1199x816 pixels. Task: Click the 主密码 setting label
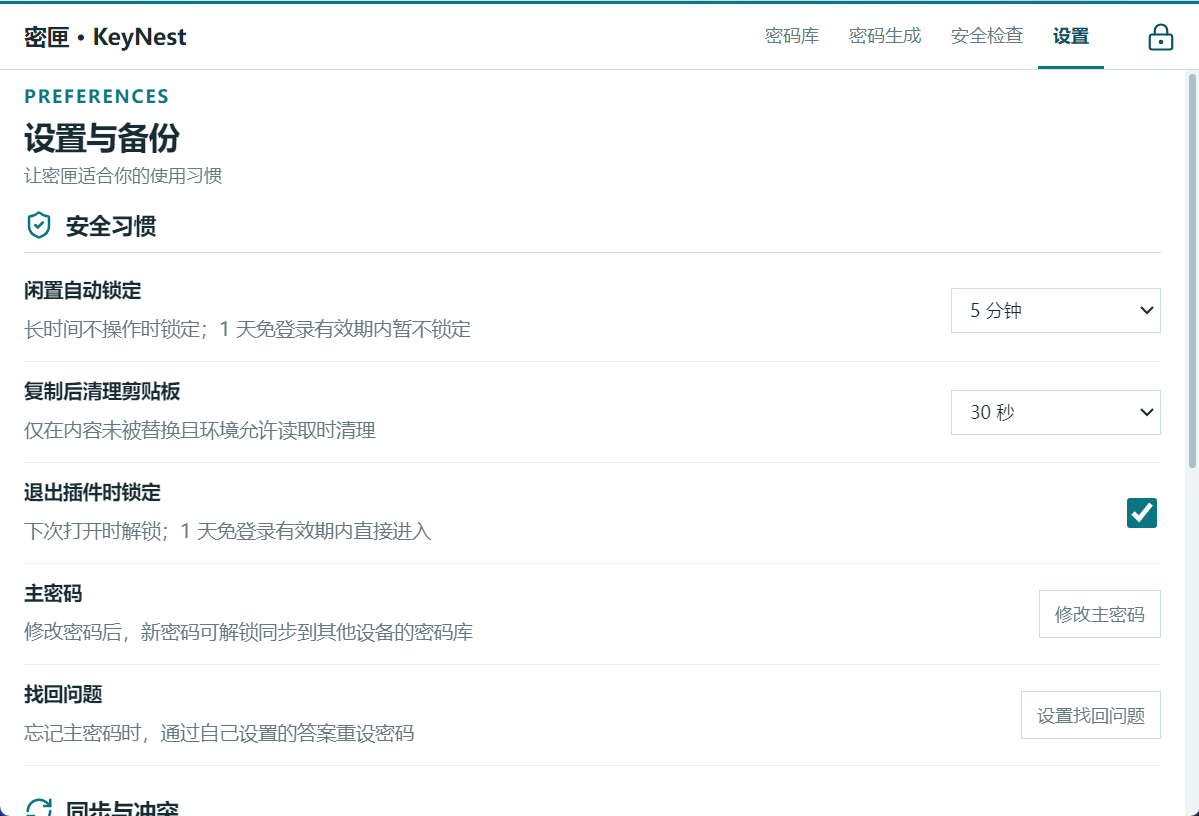(53, 593)
